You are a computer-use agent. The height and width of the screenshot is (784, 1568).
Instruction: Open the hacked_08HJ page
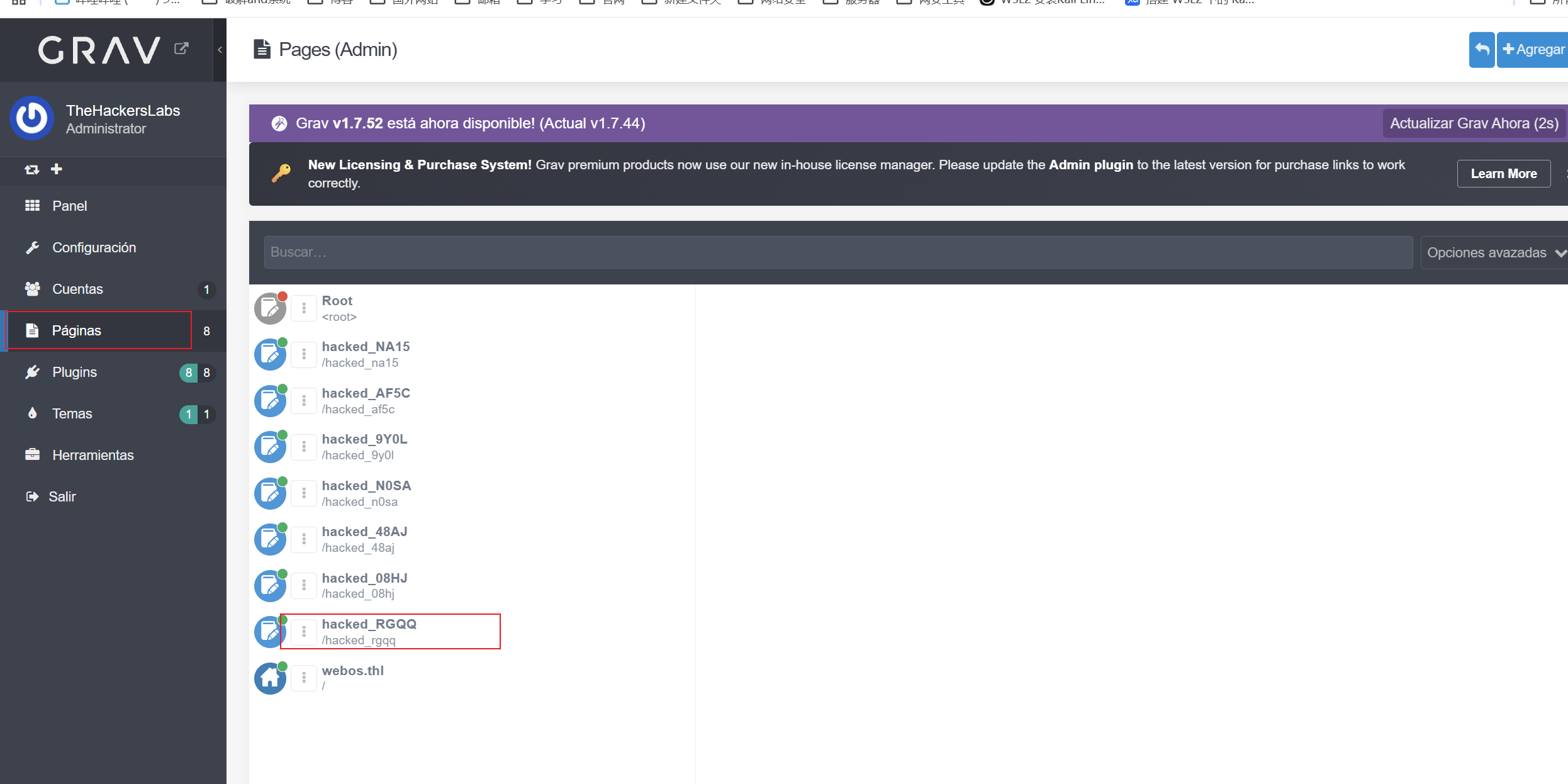coord(364,578)
